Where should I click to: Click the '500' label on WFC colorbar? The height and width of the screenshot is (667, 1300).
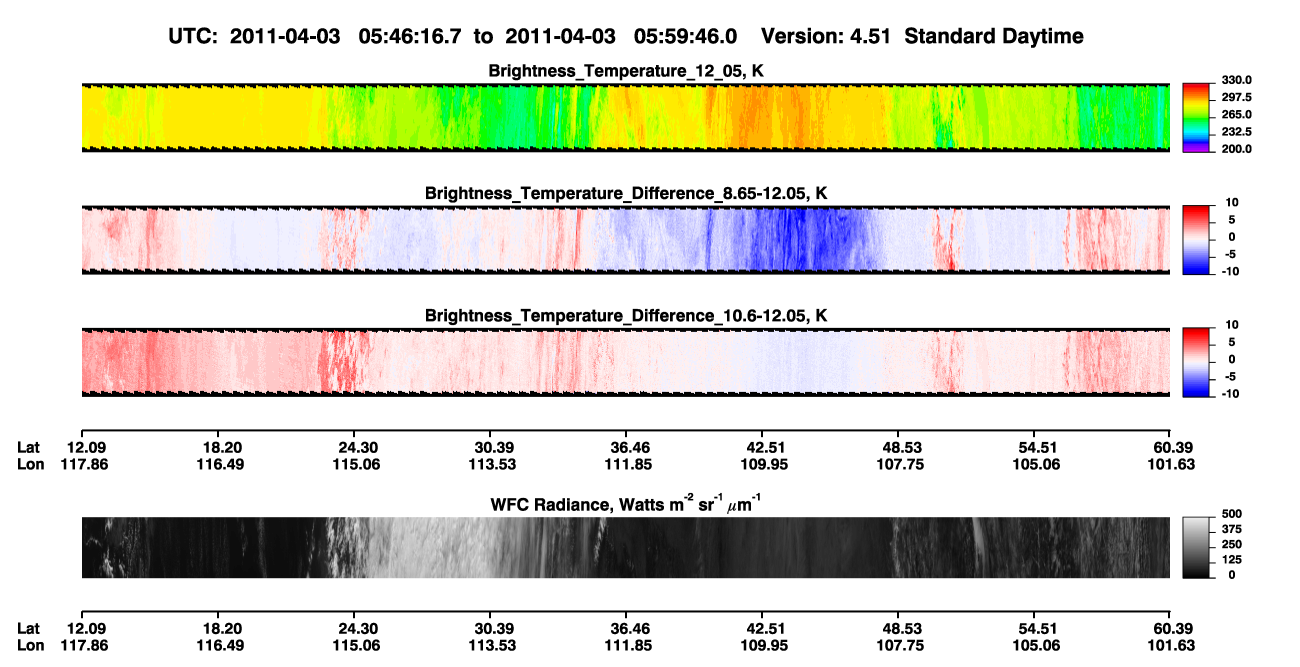[x=1231, y=515]
